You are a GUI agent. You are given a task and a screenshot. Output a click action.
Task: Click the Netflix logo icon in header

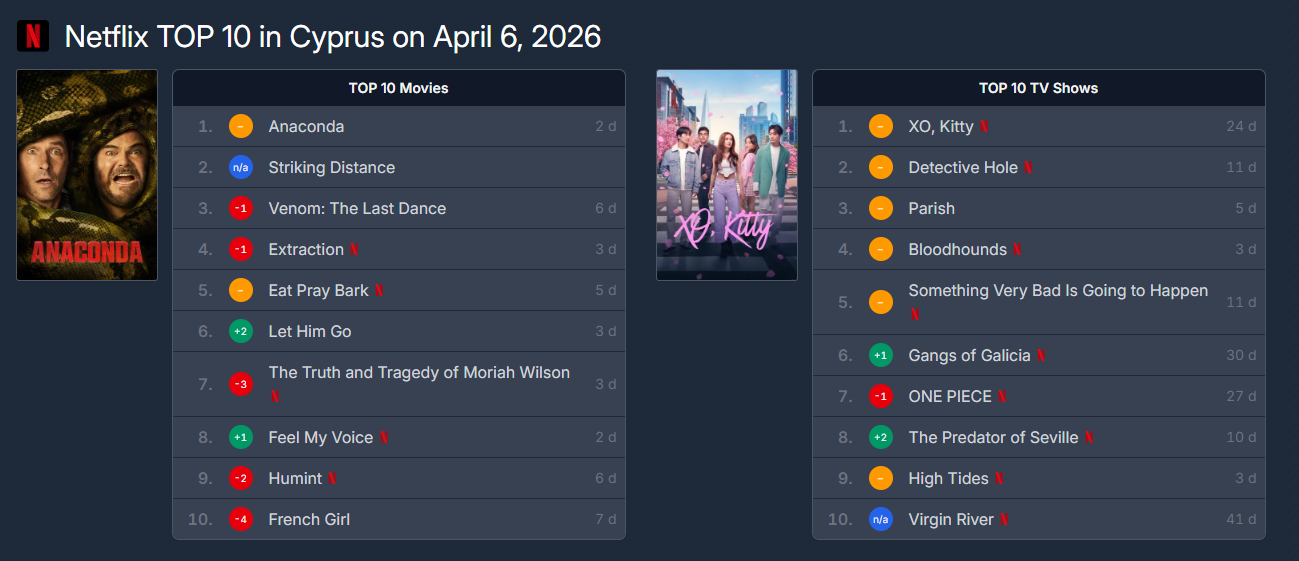[33, 36]
